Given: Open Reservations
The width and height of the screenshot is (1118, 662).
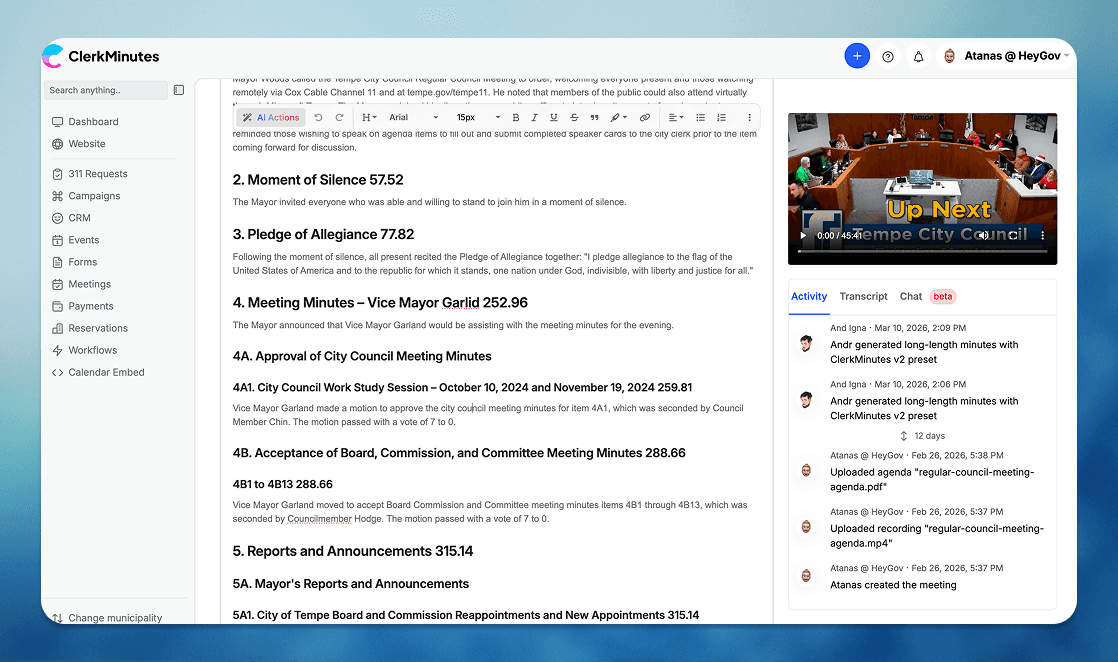Looking at the screenshot, I should coord(98,329).
